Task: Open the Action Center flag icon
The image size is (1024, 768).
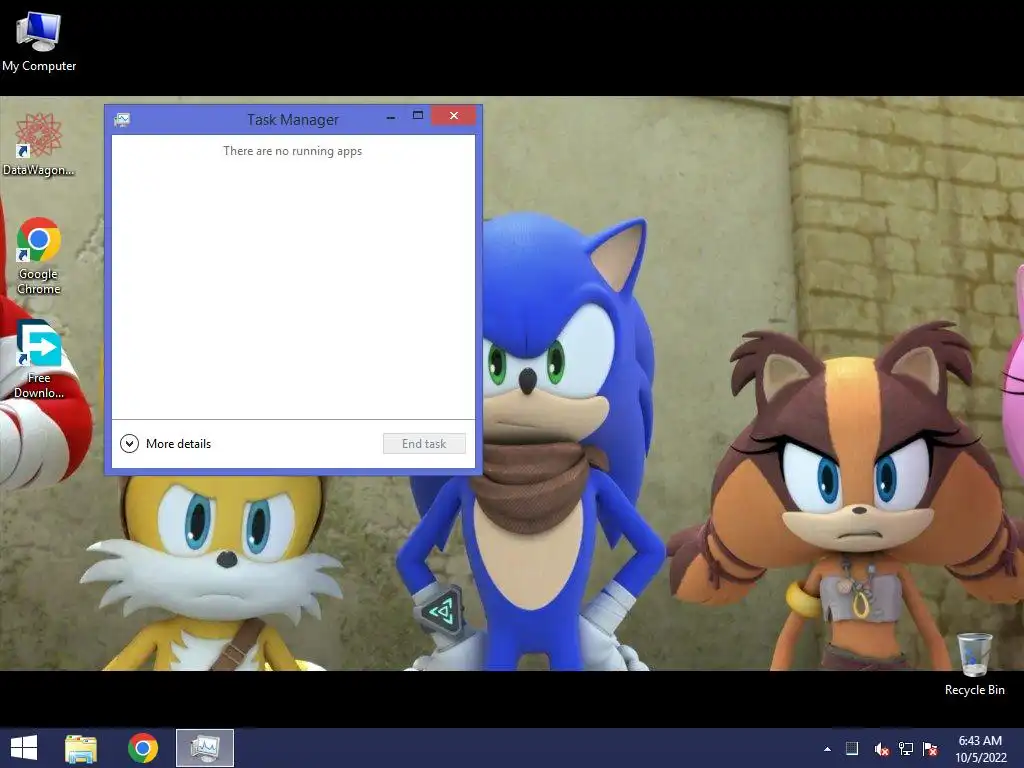Action: tap(930, 749)
